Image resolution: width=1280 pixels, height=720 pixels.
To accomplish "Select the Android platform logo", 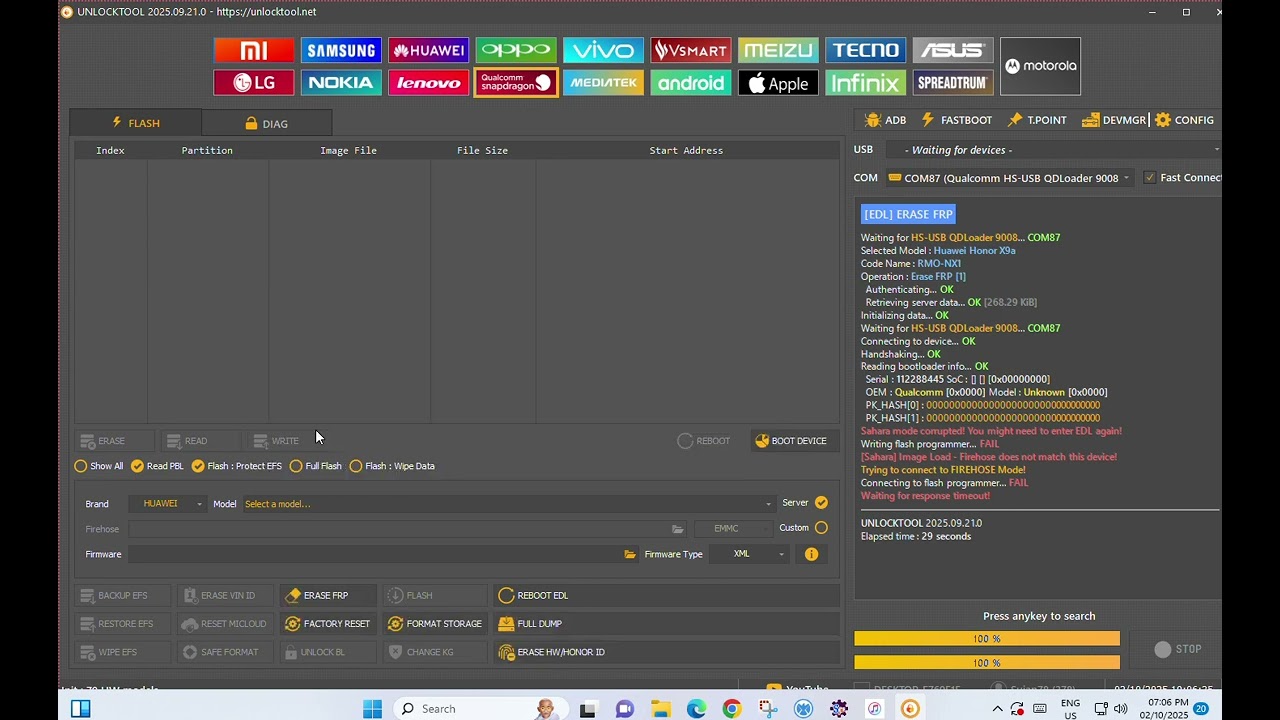I will click(x=691, y=83).
